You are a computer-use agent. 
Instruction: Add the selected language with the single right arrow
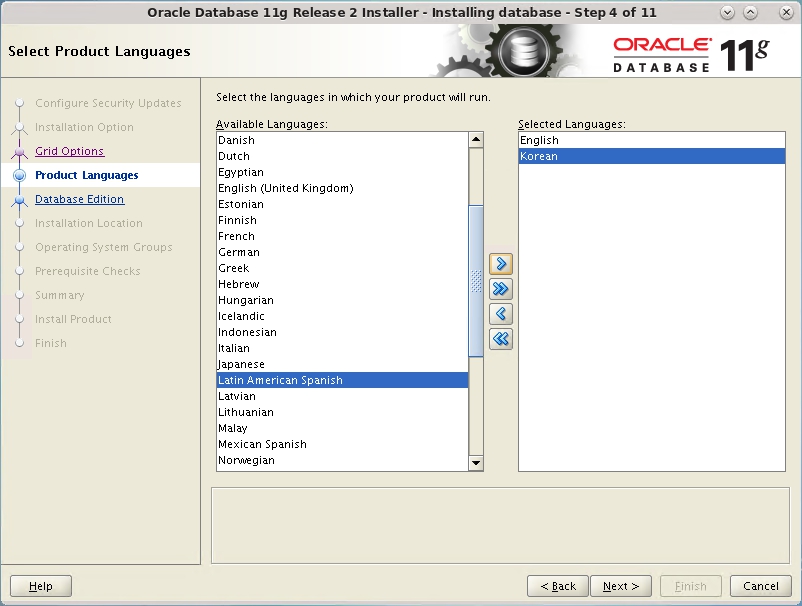coord(501,264)
